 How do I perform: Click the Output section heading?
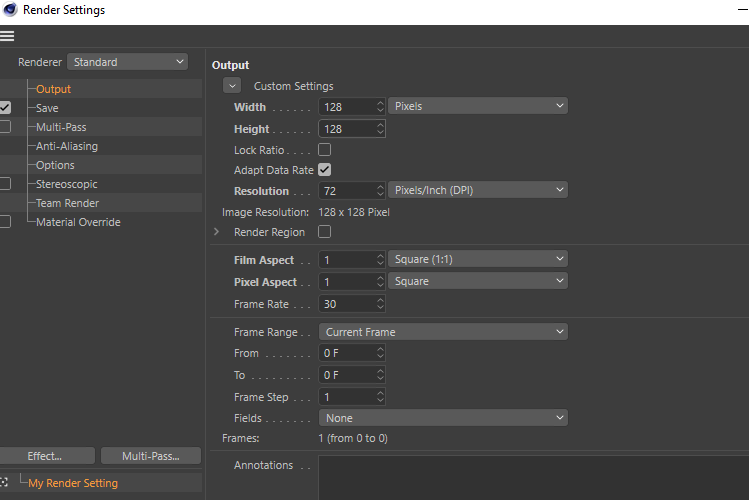pyautogui.click(x=230, y=65)
